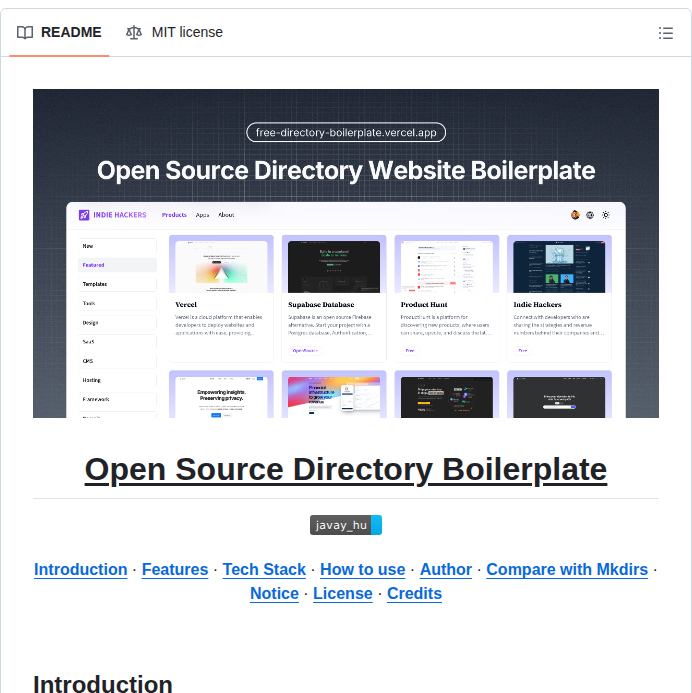Jump to the Notice section link

pos(274,594)
